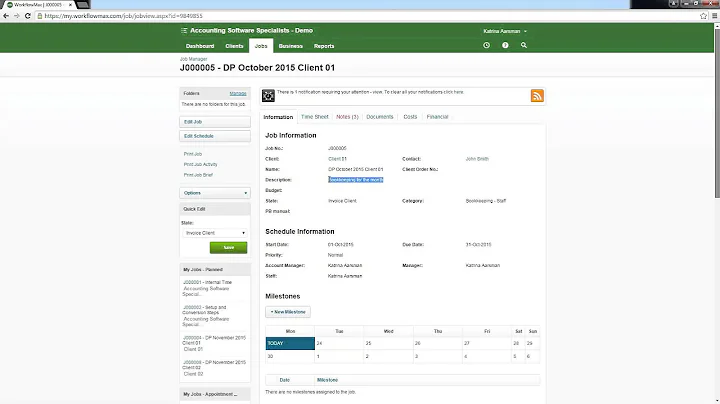Click the Job Manager breadcrumb link
The height and width of the screenshot is (404, 720).
(x=193, y=59)
